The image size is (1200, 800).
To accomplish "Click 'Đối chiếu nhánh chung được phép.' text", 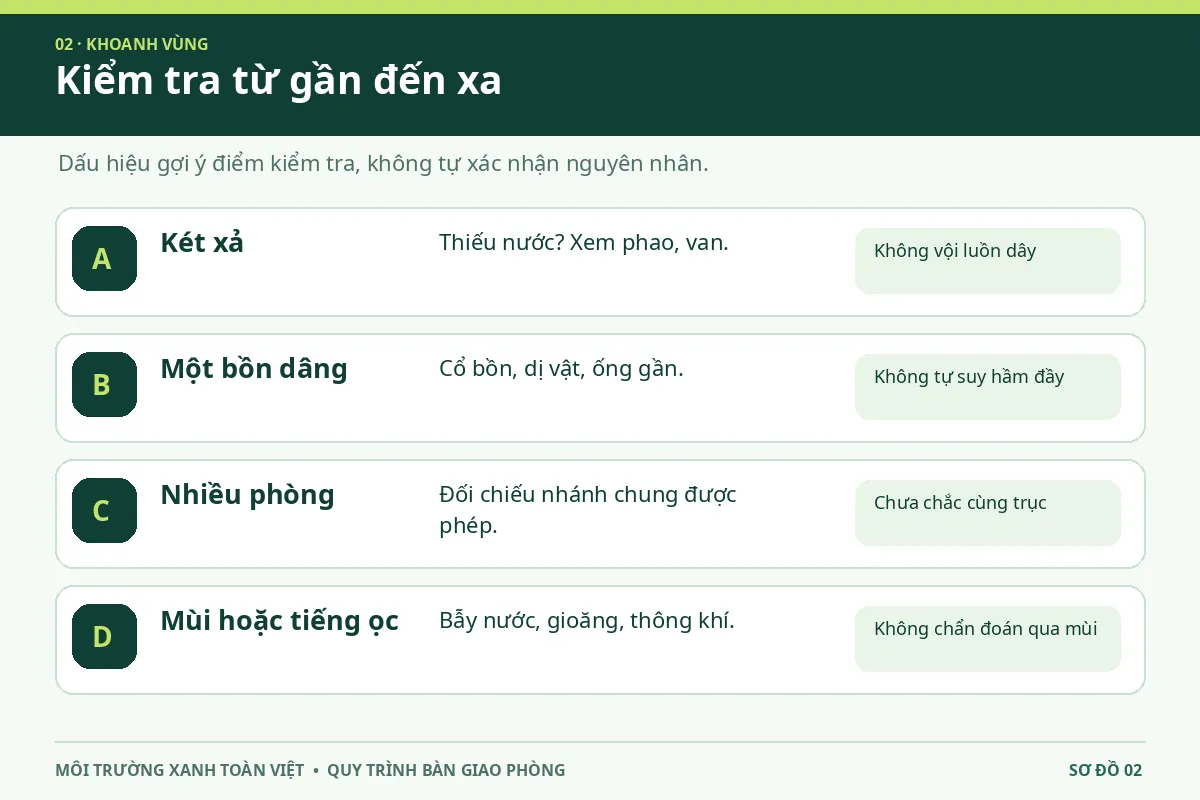I will click(x=588, y=510).
